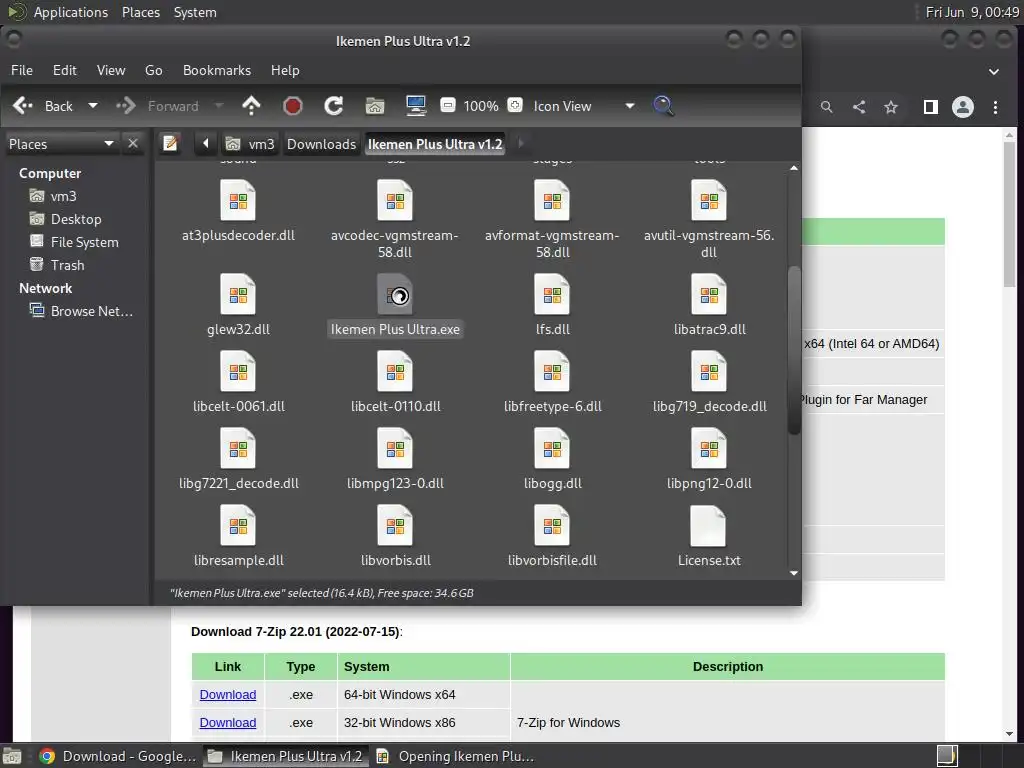Image resolution: width=1024 pixels, height=768 pixels.
Task: Select the libmpg123-0.dll file icon
Action: [x=395, y=449]
